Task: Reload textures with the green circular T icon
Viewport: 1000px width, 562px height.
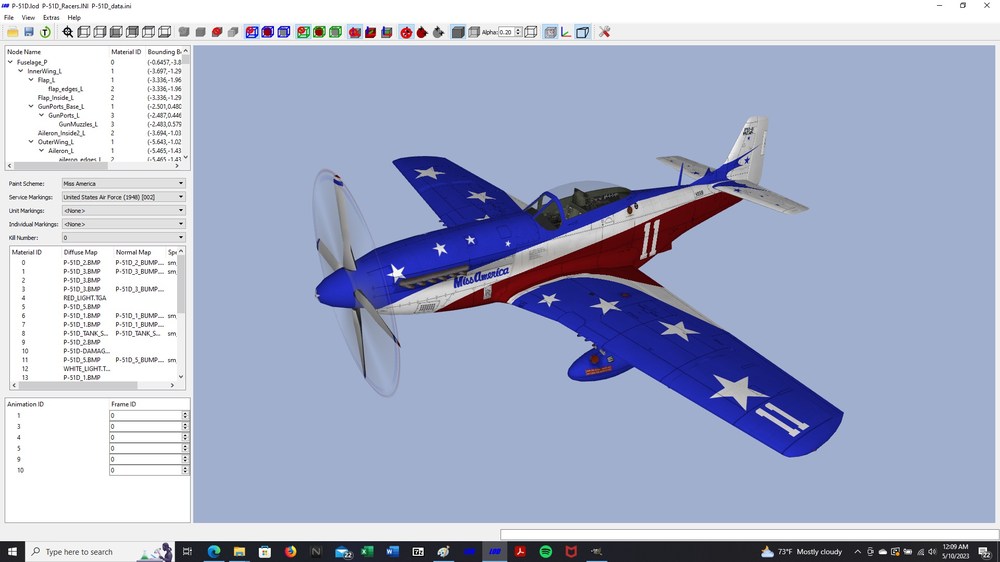Action: 45,32
